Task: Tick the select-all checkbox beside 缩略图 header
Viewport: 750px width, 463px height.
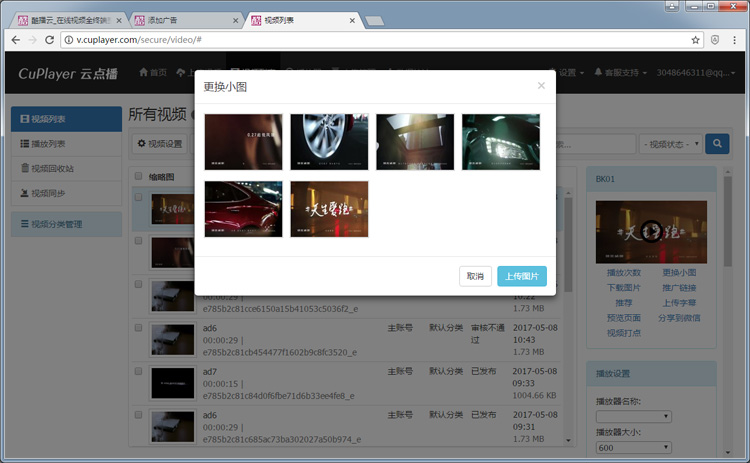Action: click(138, 177)
